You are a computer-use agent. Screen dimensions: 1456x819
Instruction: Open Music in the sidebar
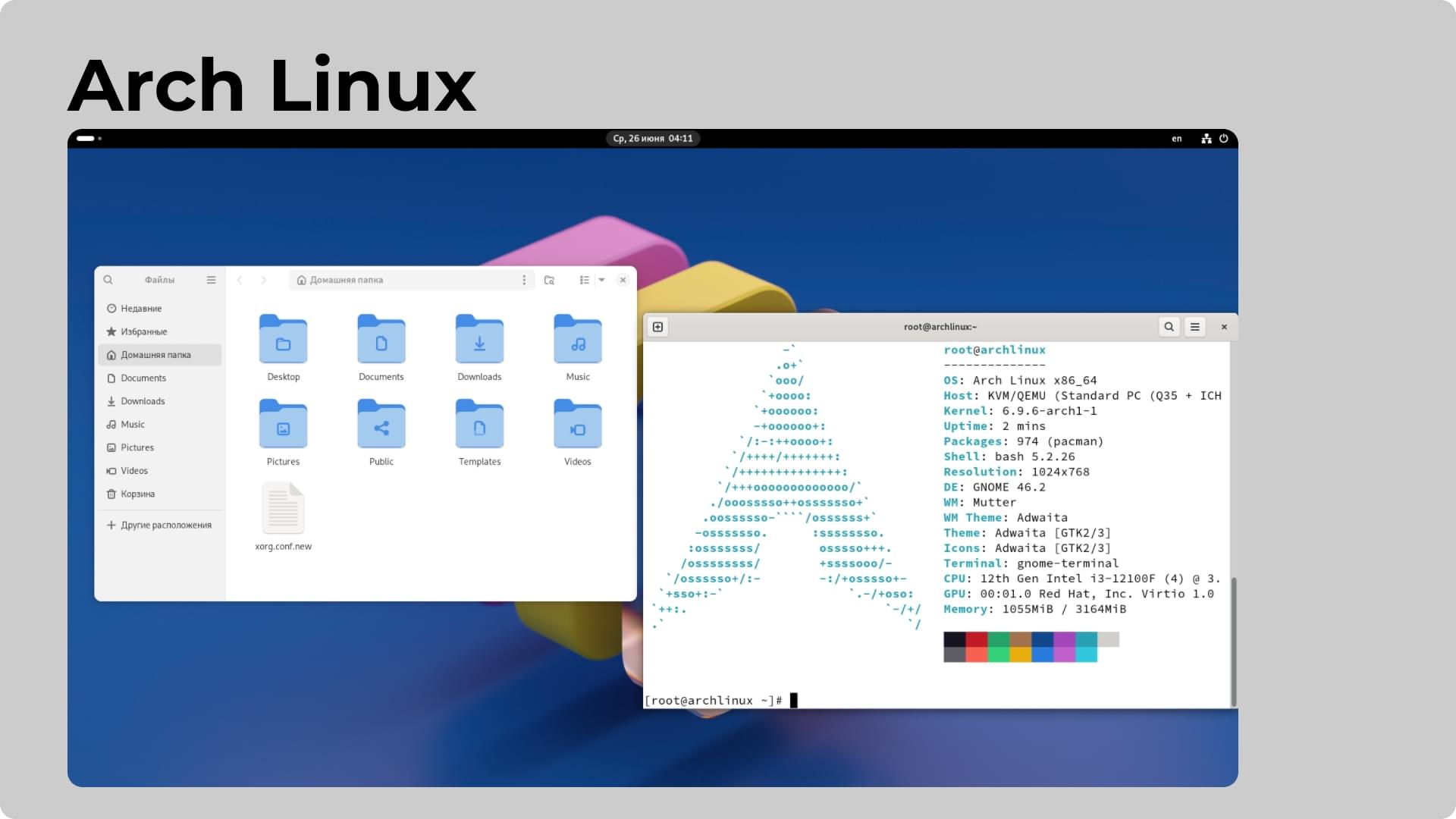[159, 425]
